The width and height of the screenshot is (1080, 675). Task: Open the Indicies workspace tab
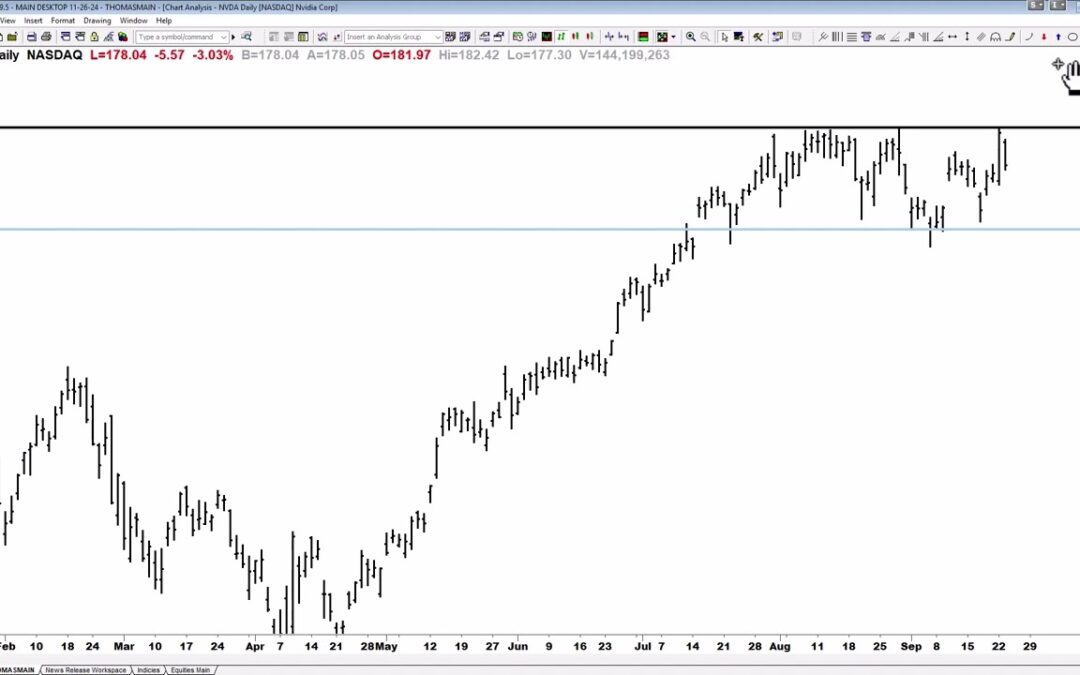pyautogui.click(x=149, y=668)
